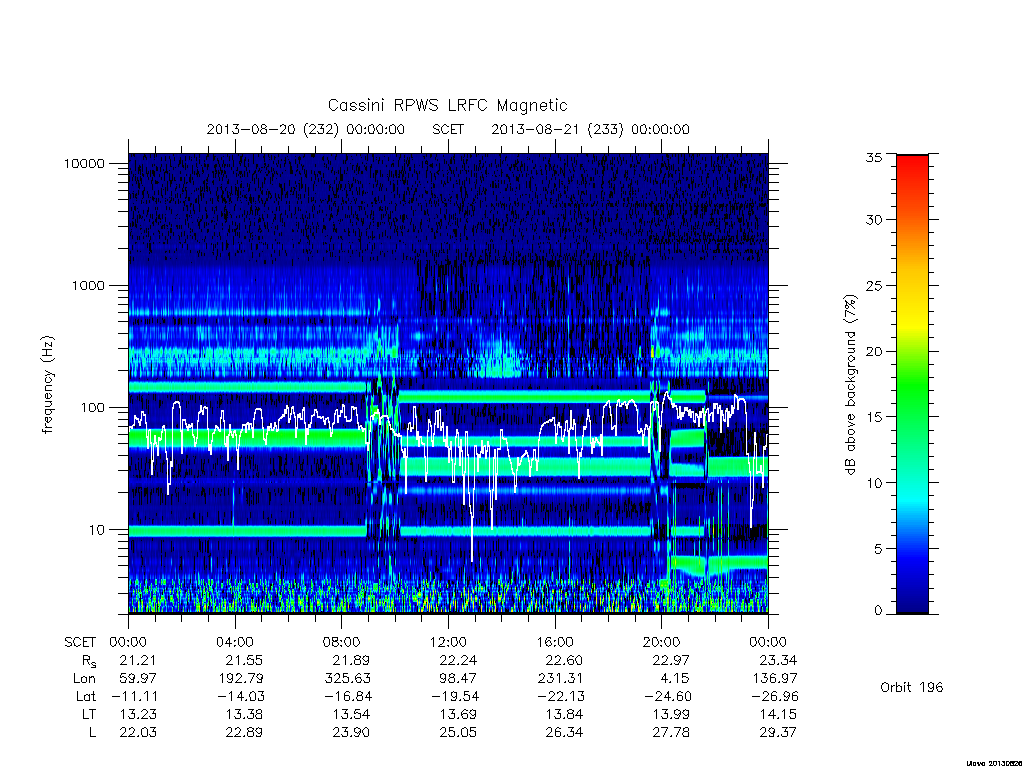Click the L value 29.37
The height and width of the screenshot is (768, 1024).
pyautogui.click(x=778, y=732)
